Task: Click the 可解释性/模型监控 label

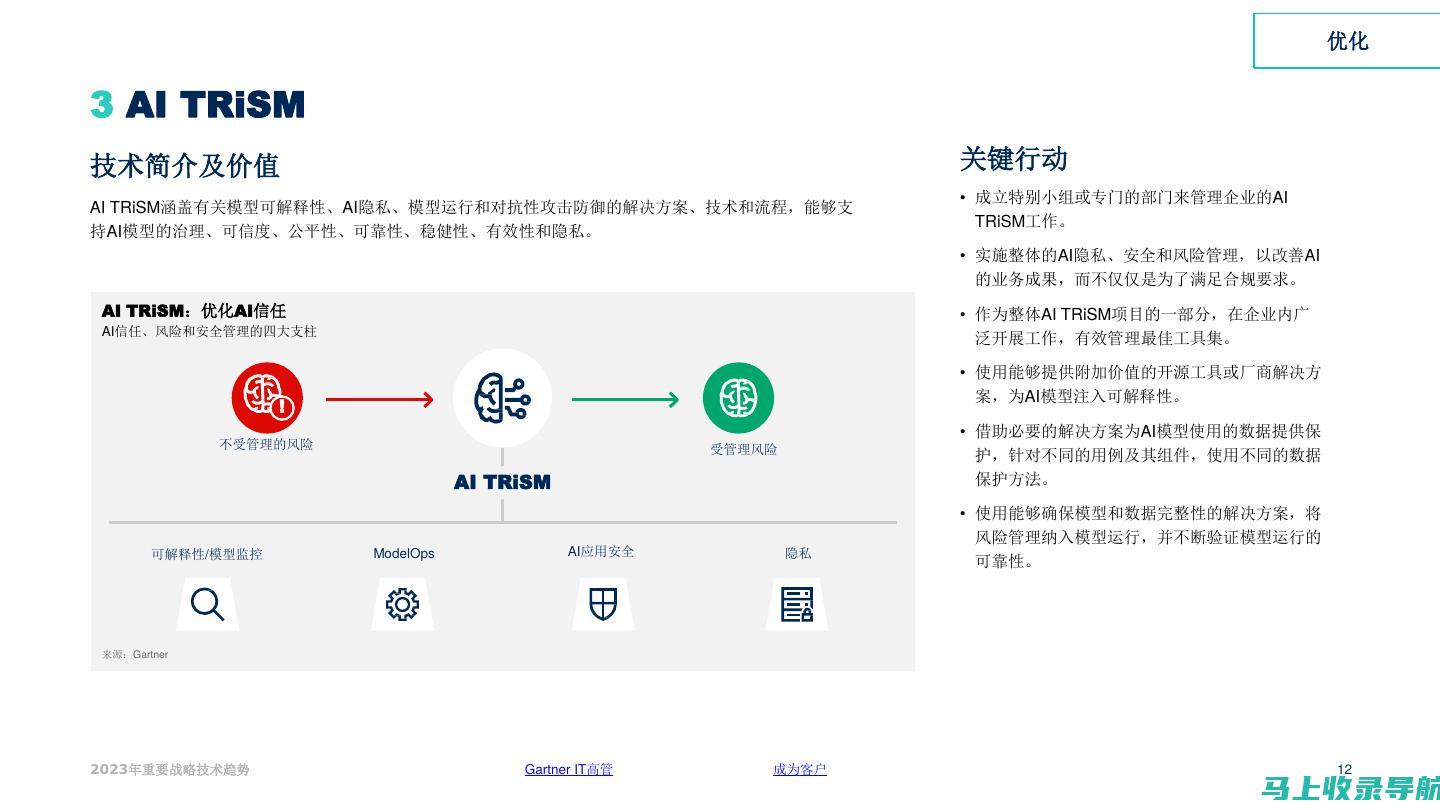Action: click(x=207, y=554)
